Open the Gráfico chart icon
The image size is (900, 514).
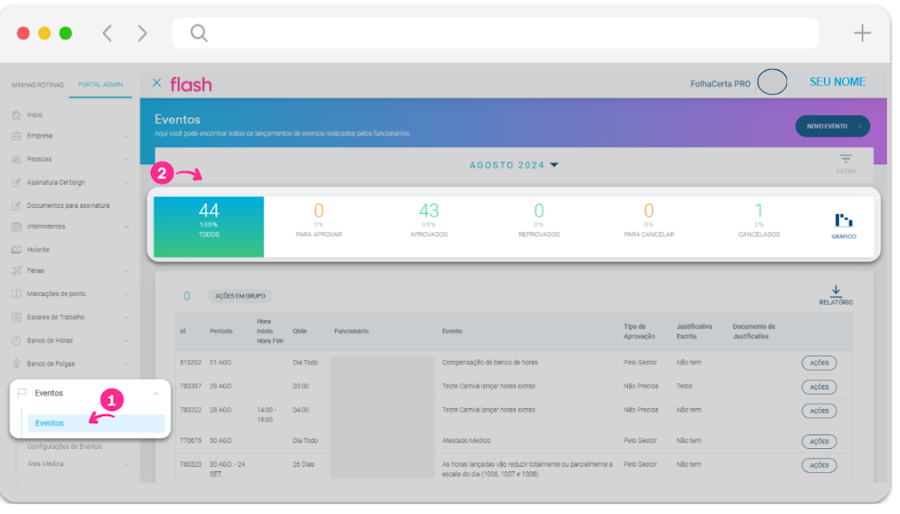[x=843, y=221]
